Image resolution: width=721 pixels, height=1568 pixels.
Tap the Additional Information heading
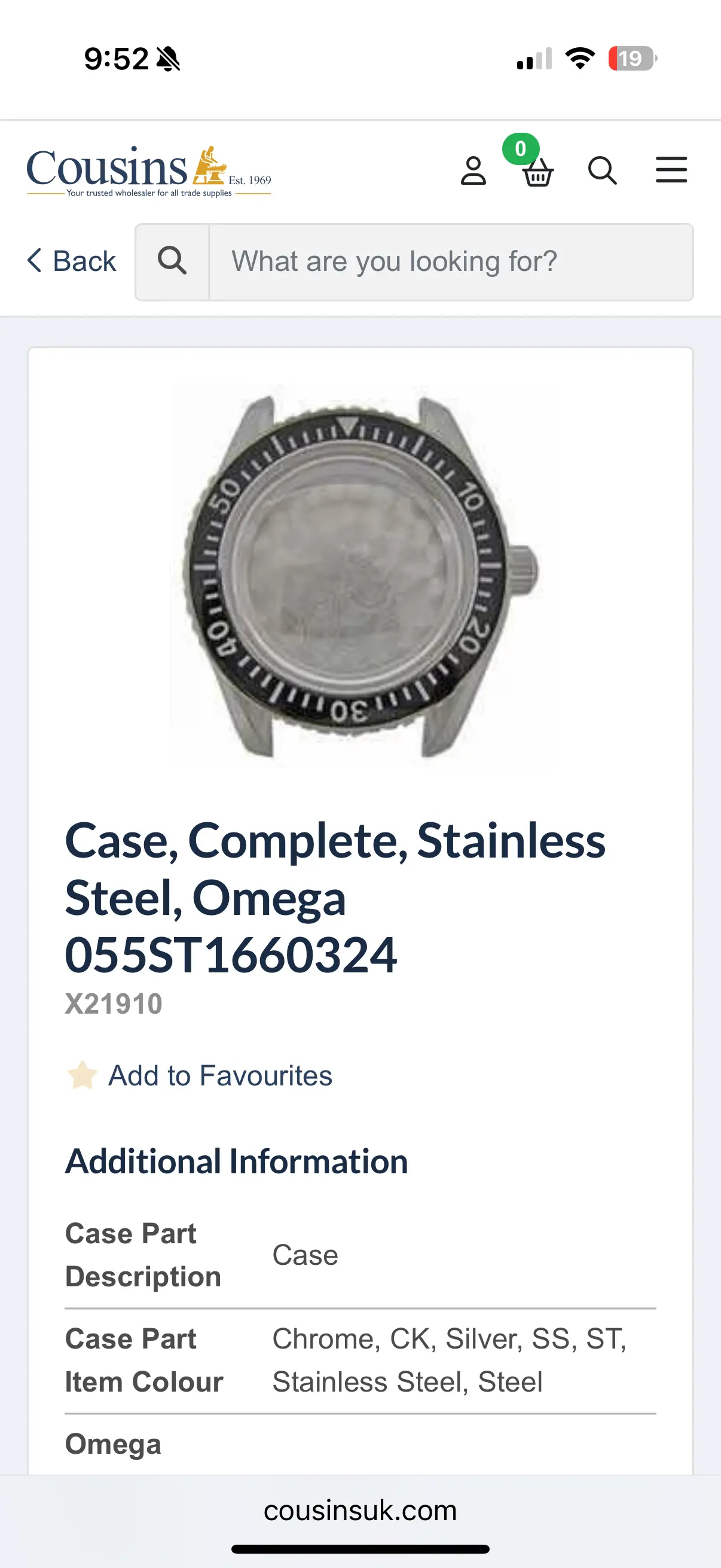point(237,1161)
